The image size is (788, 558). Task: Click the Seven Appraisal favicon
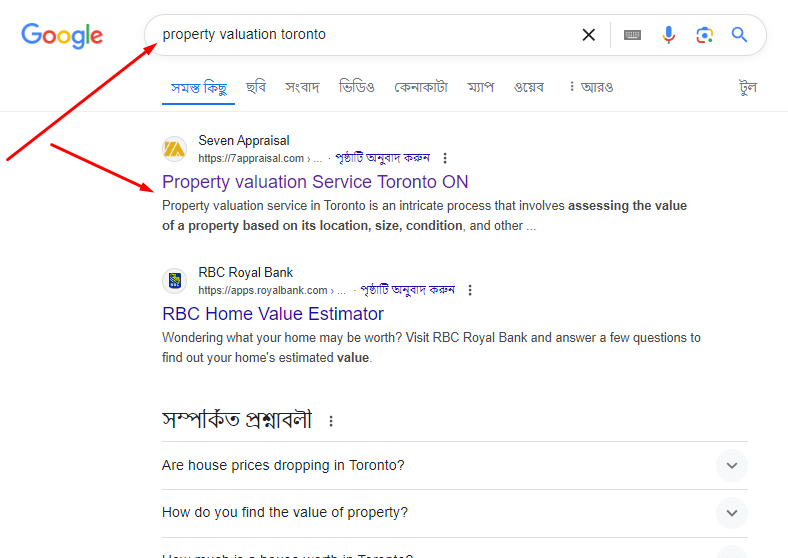pyautogui.click(x=174, y=149)
